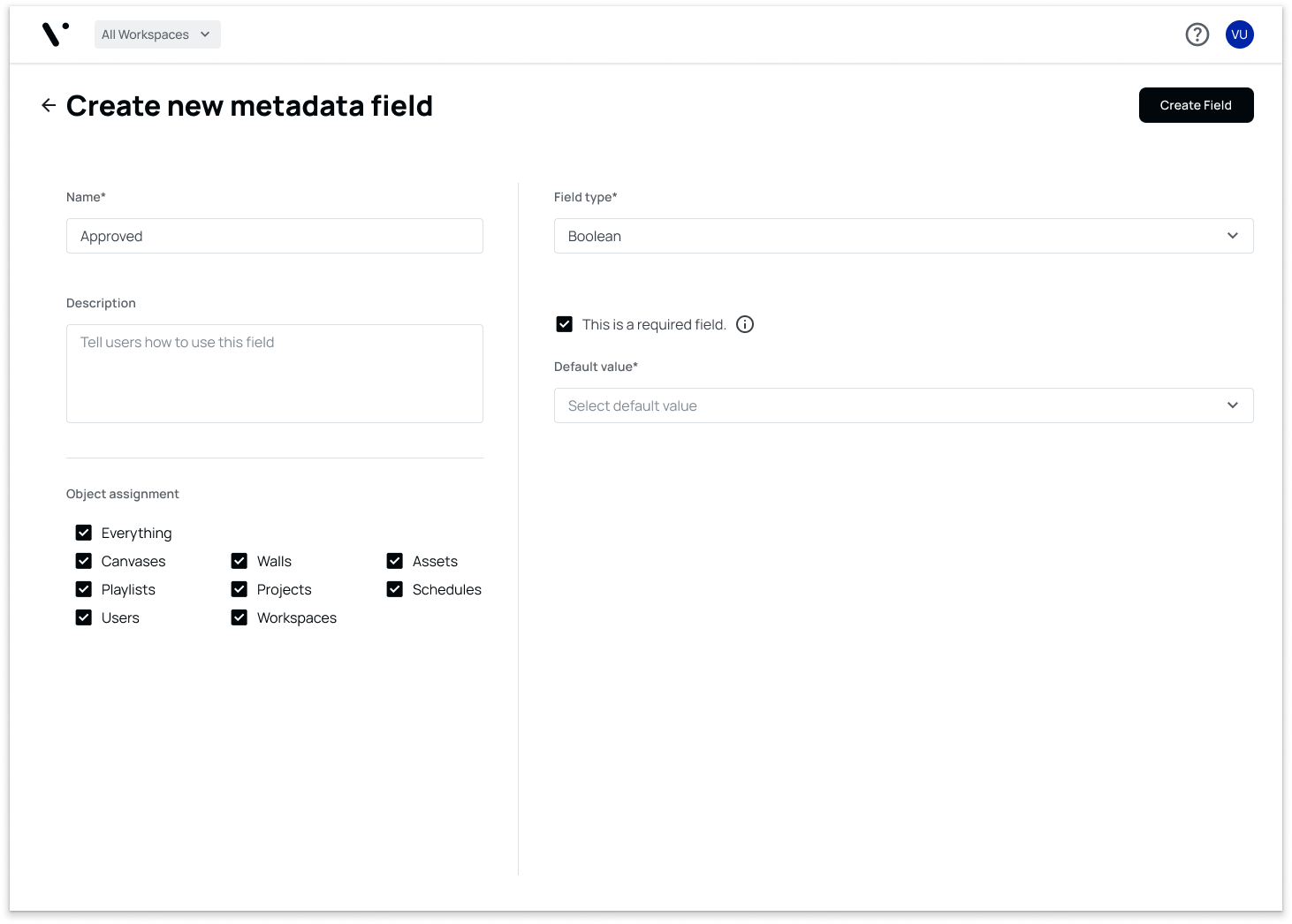Open the help question mark icon
This screenshot has width=1292, height=924.
point(1197,34)
